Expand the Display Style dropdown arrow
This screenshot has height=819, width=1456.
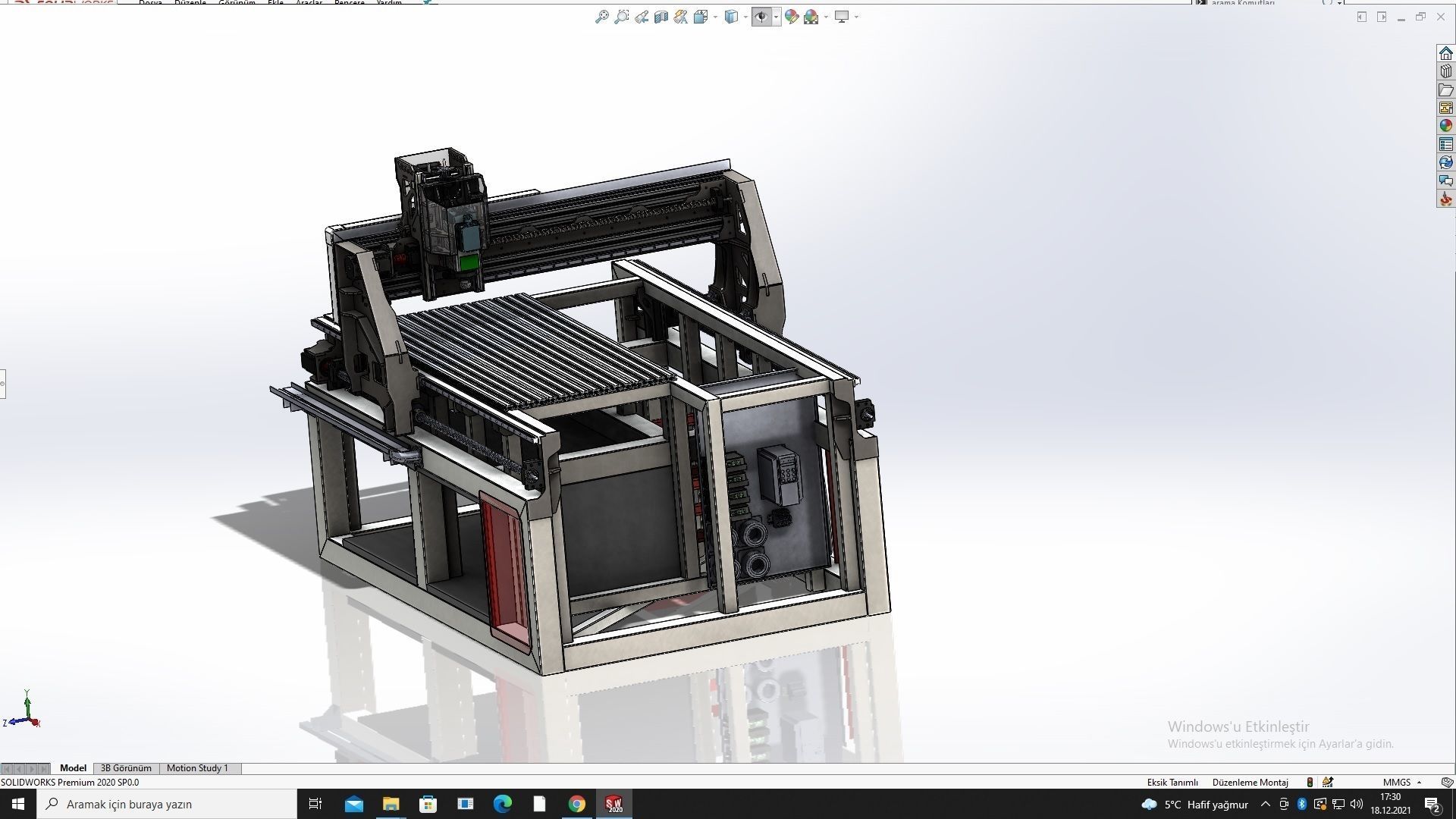point(745,17)
